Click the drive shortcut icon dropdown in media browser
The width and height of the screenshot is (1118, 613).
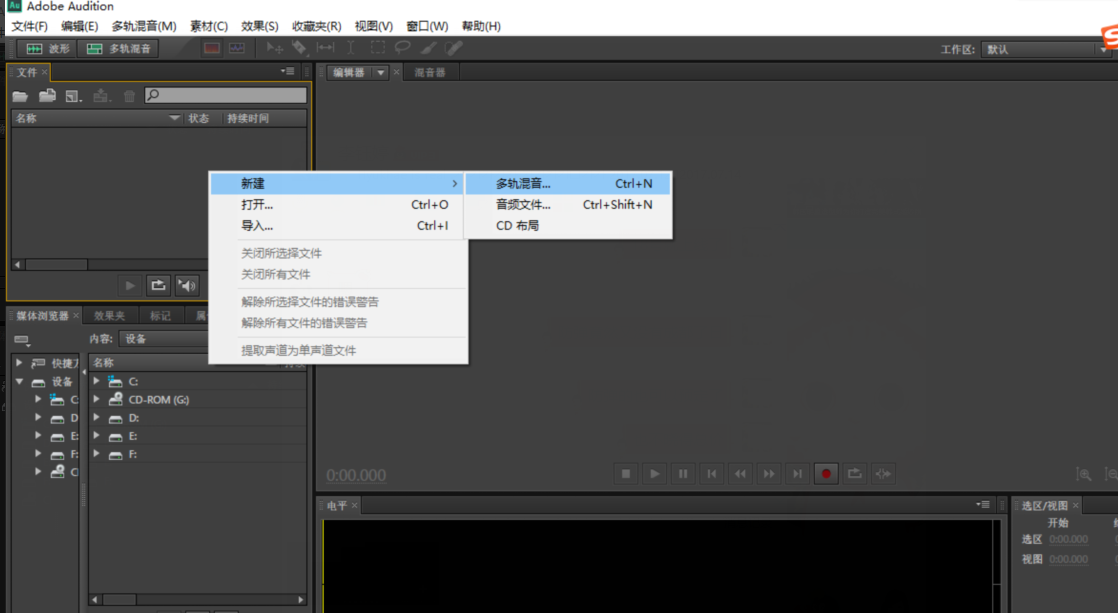pyautogui.click(x=22, y=340)
